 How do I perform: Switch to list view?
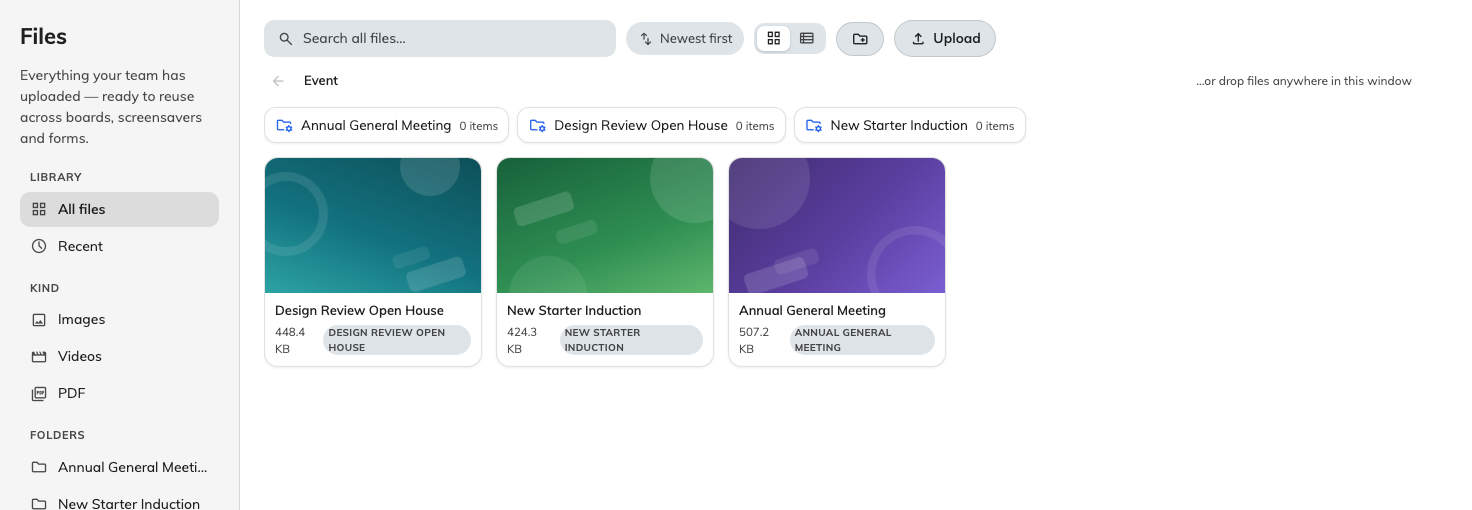(807, 39)
